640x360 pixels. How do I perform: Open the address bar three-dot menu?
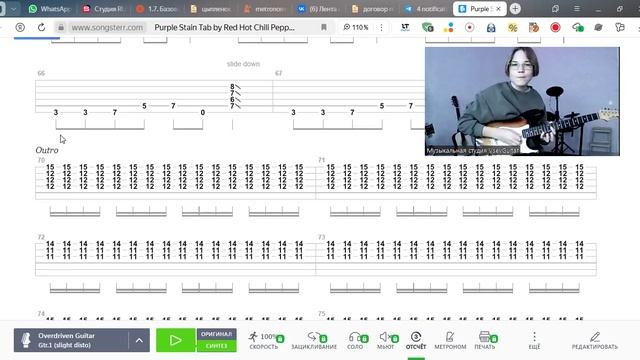pyautogui.click(x=381, y=27)
